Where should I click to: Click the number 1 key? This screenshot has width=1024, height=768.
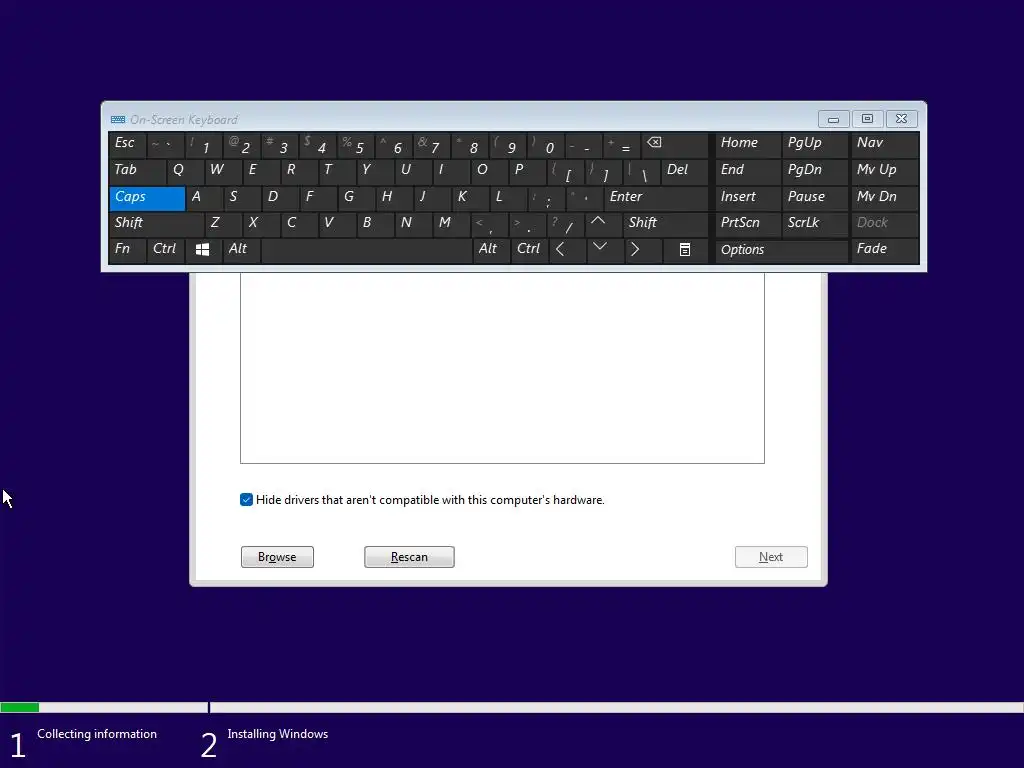click(204, 144)
